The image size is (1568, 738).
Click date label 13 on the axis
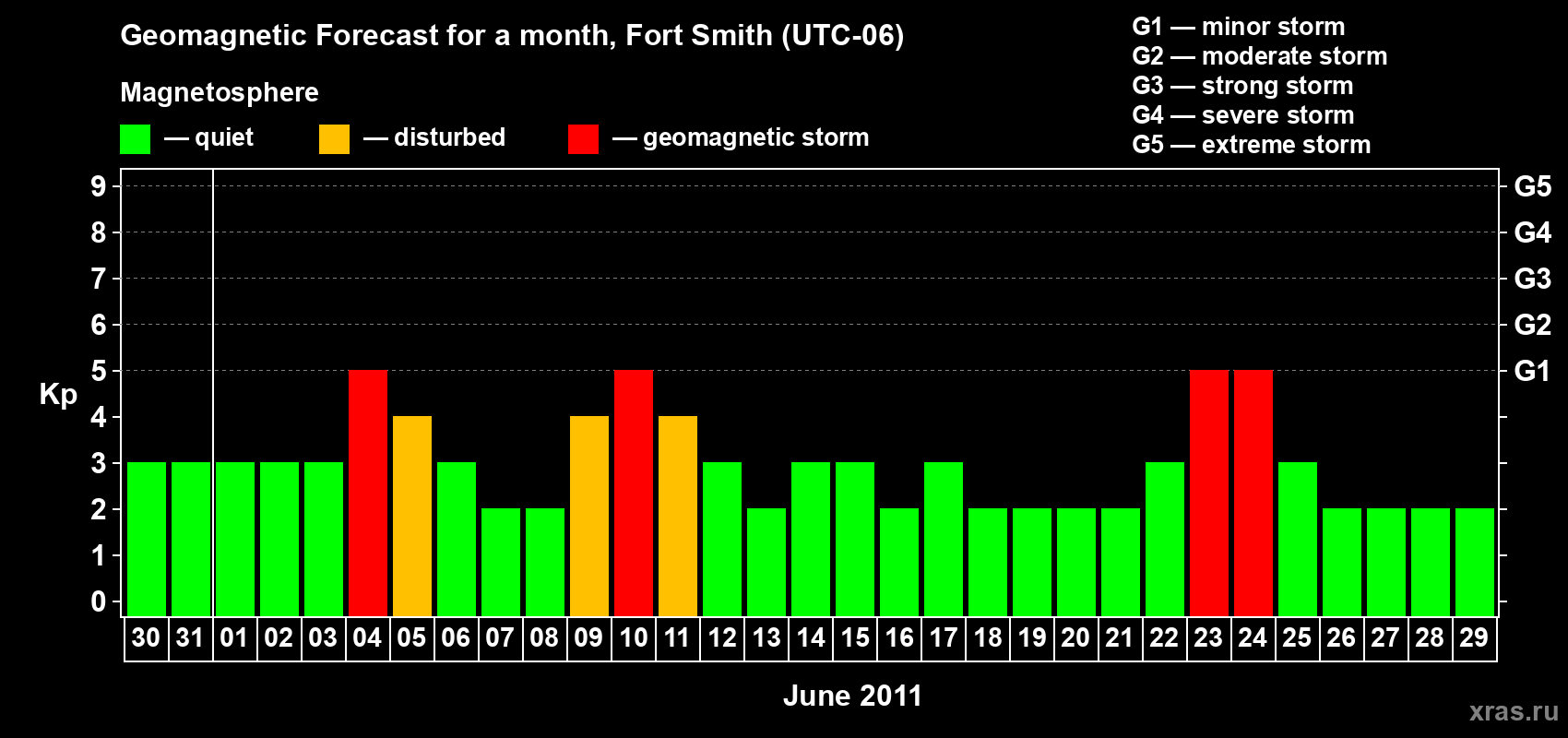point(766,637)
